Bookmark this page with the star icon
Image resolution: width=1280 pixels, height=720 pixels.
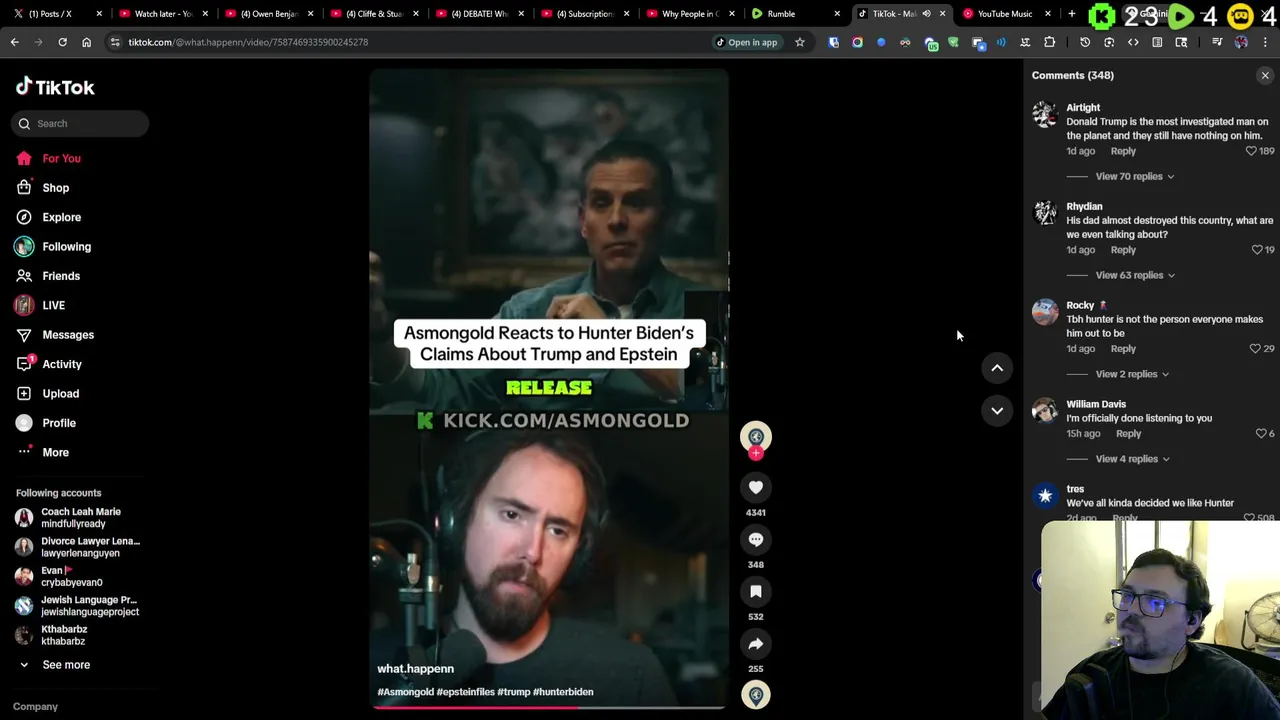(800, 42)
